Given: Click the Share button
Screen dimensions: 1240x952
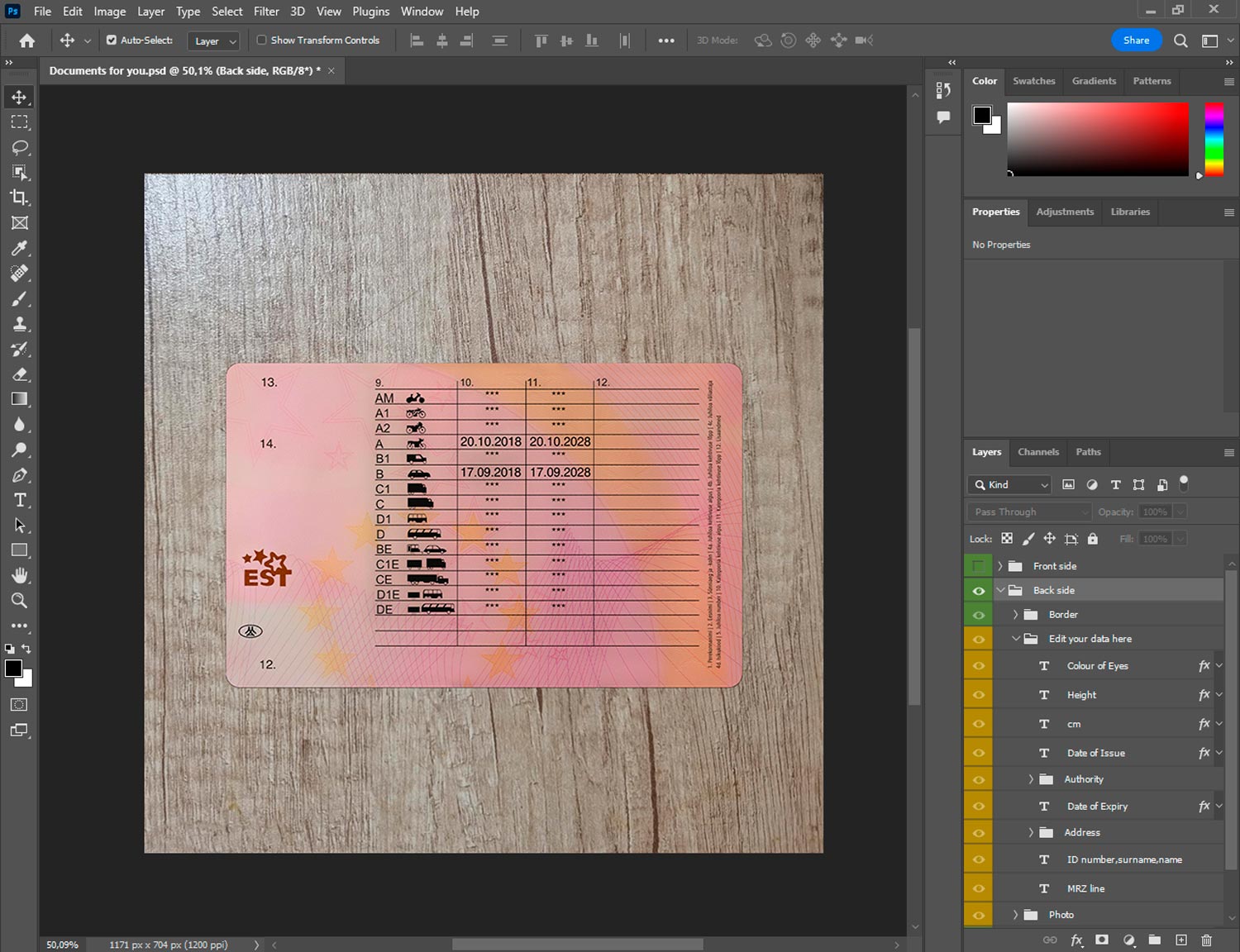Looking at the screenshot, I should click(x=1136, y=40).
